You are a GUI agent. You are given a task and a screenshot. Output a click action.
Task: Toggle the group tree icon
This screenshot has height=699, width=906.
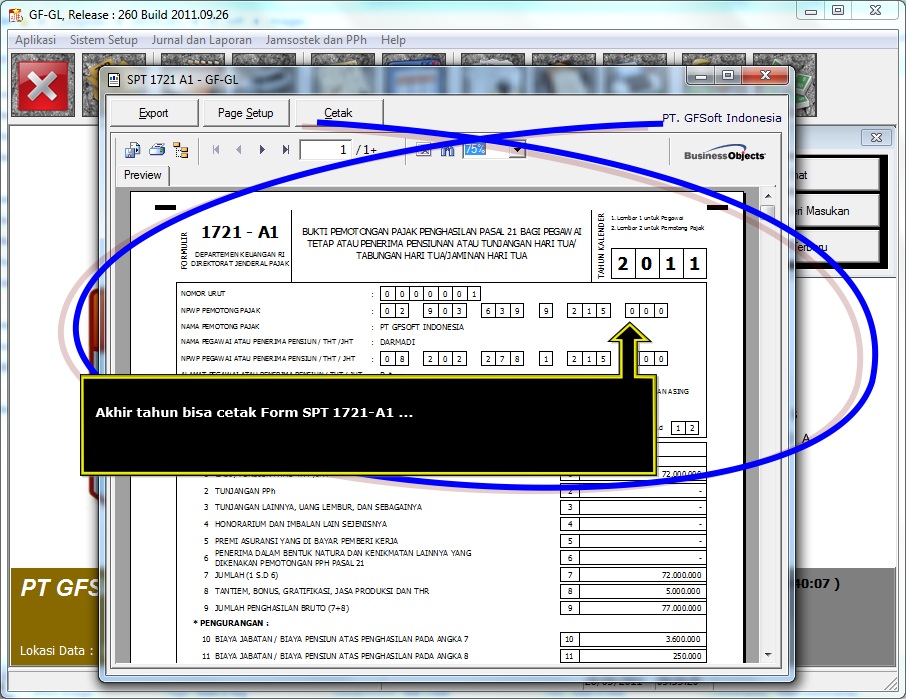[181, 150]
